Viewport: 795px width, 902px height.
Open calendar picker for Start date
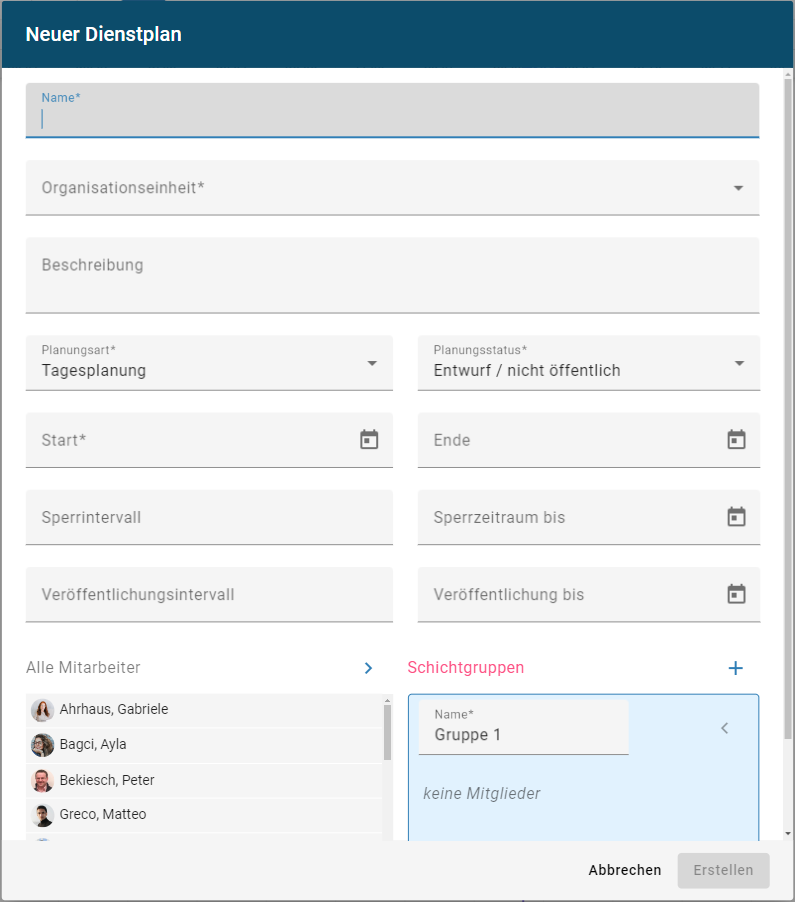[369, 440]
